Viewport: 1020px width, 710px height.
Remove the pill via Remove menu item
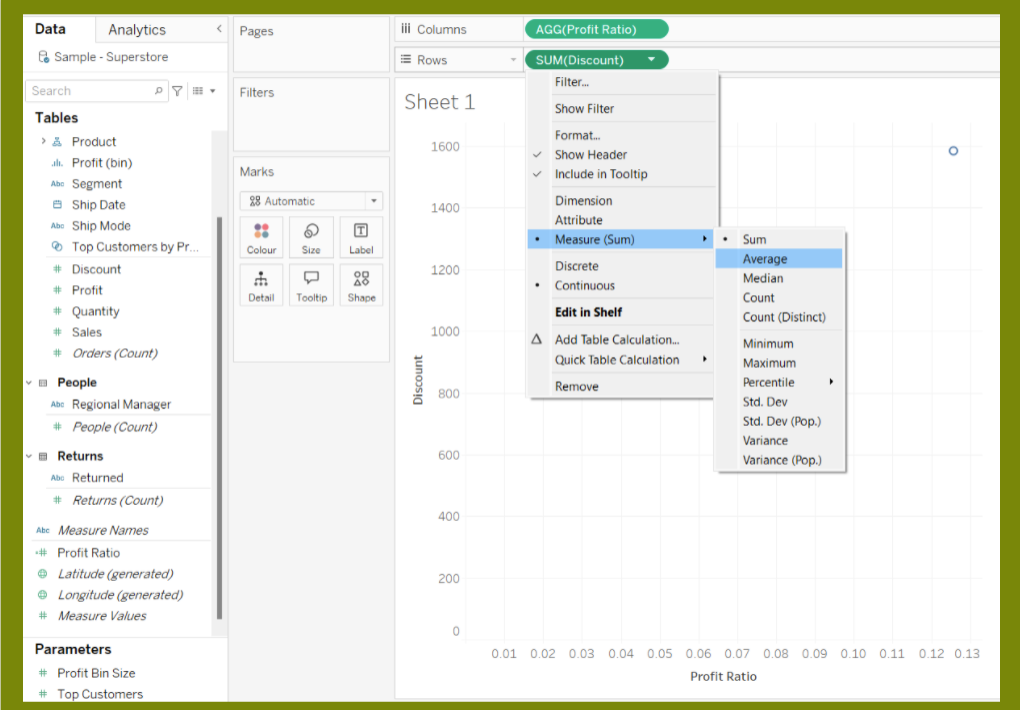pos(576,387)
